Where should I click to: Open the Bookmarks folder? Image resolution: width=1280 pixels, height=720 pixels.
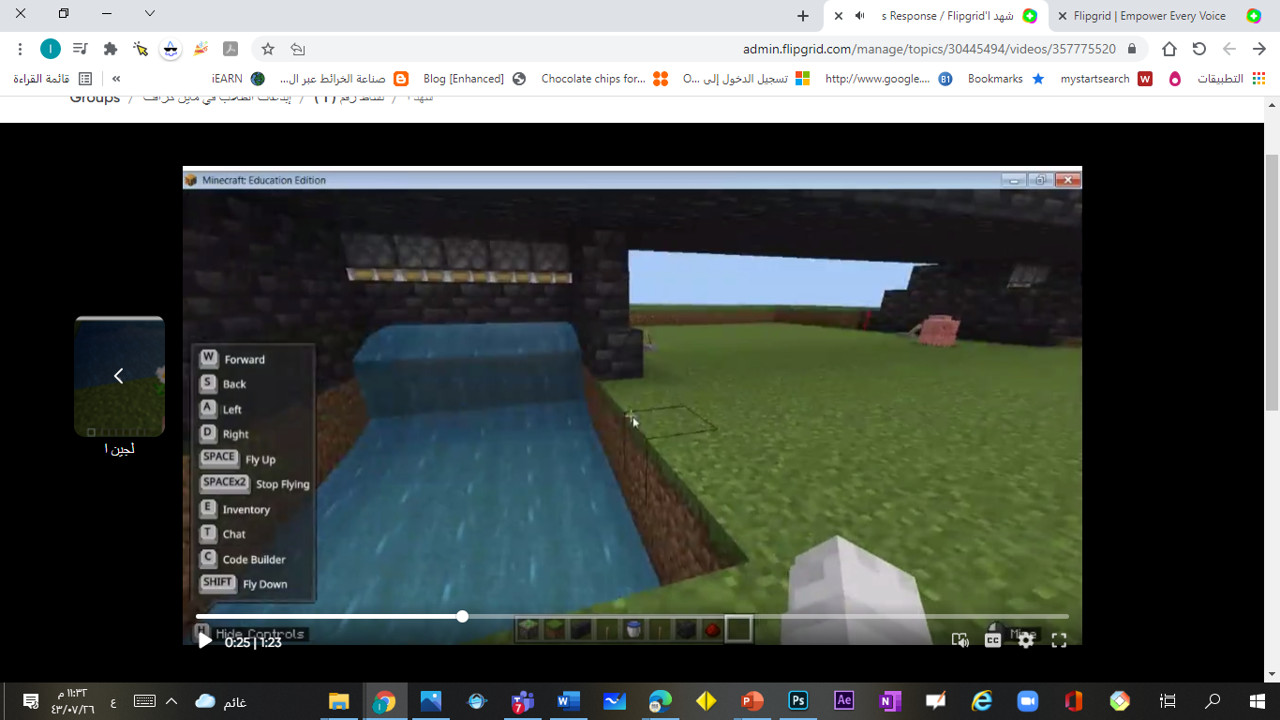tap(1005, 78)
